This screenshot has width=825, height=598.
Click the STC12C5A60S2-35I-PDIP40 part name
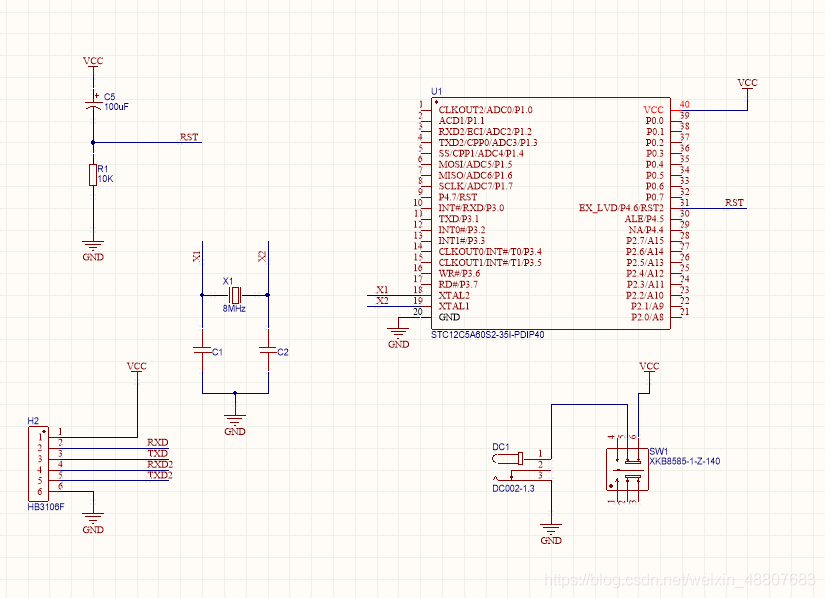(x=488, y=335)
